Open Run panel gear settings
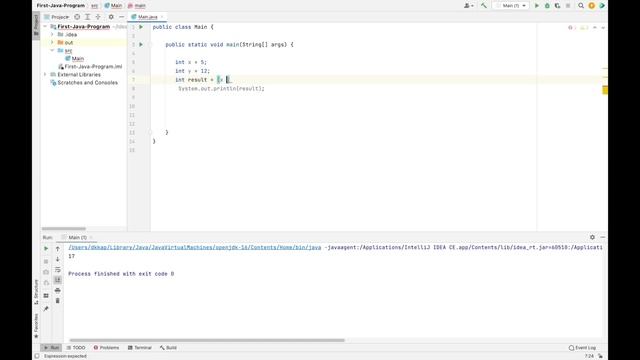This screenshot has width=640, height=360. pyautogui.click(x=592, y=237)
